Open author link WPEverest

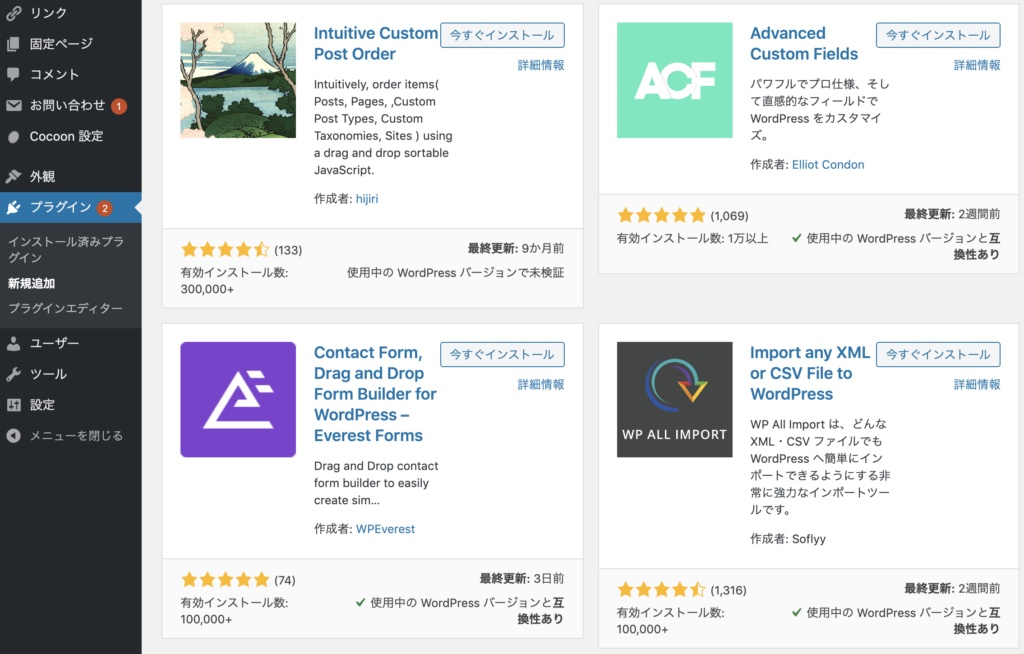click(x=385, y=529)
